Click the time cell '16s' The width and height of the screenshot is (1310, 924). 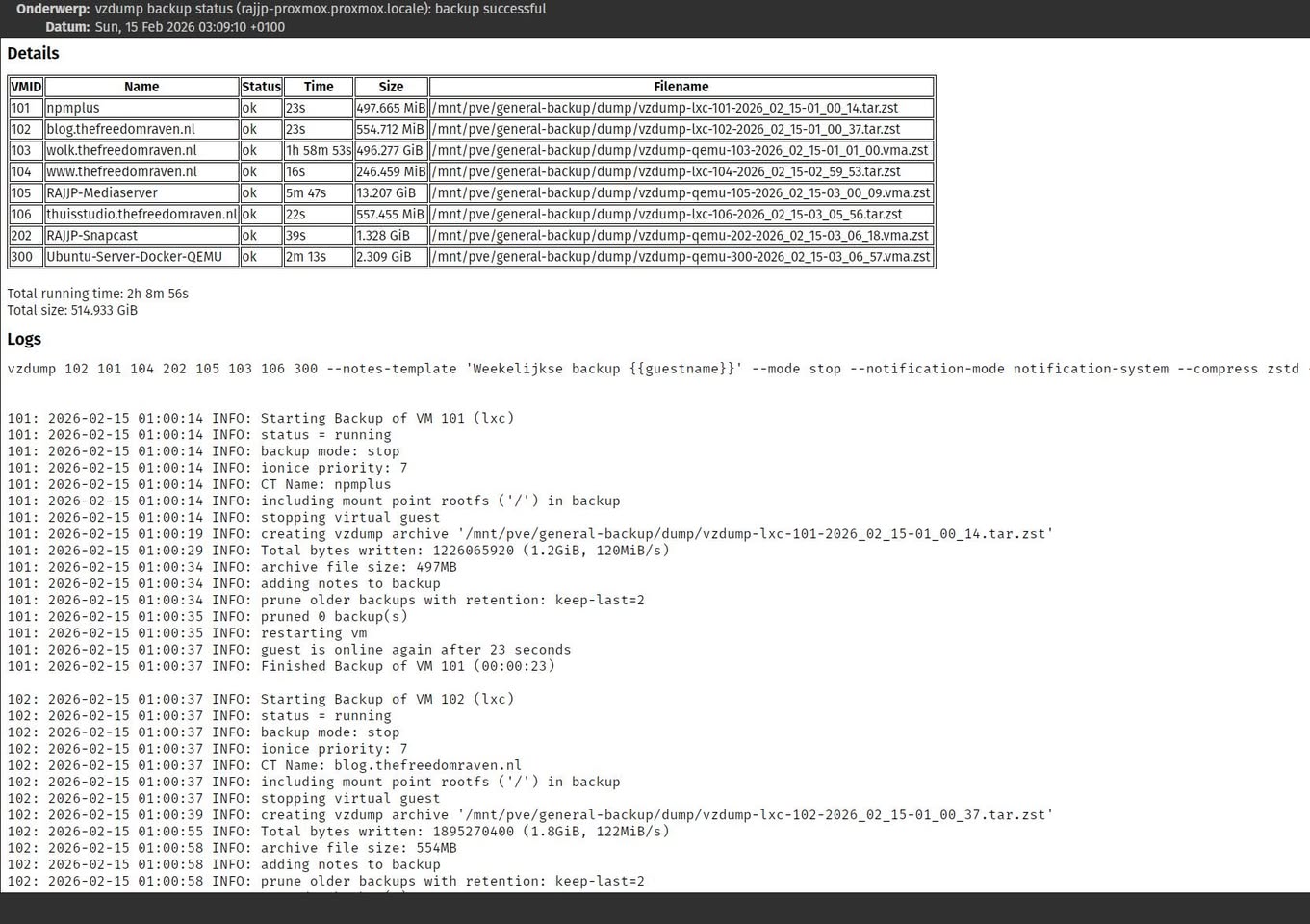tap(319, 171)
